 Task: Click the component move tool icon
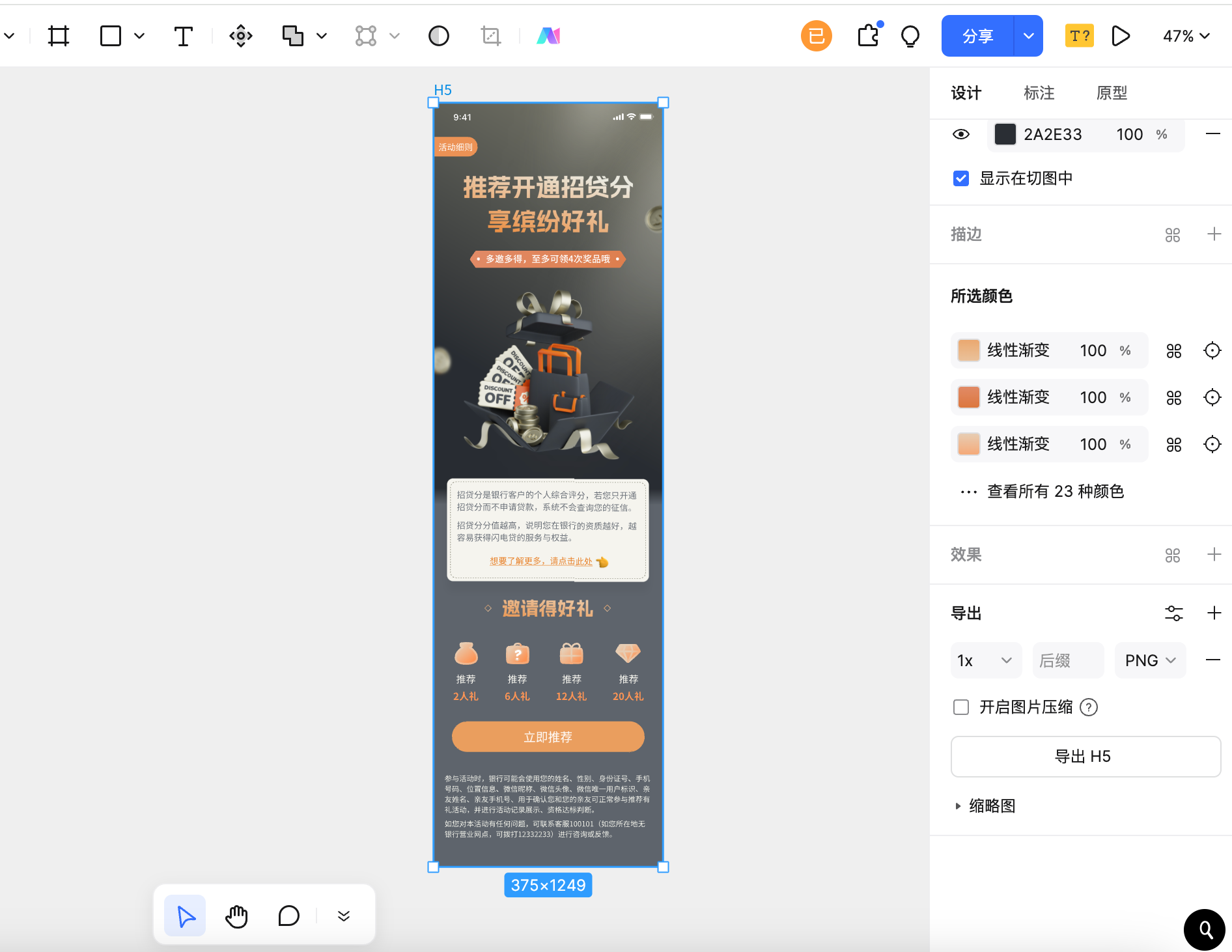(241, 36)
